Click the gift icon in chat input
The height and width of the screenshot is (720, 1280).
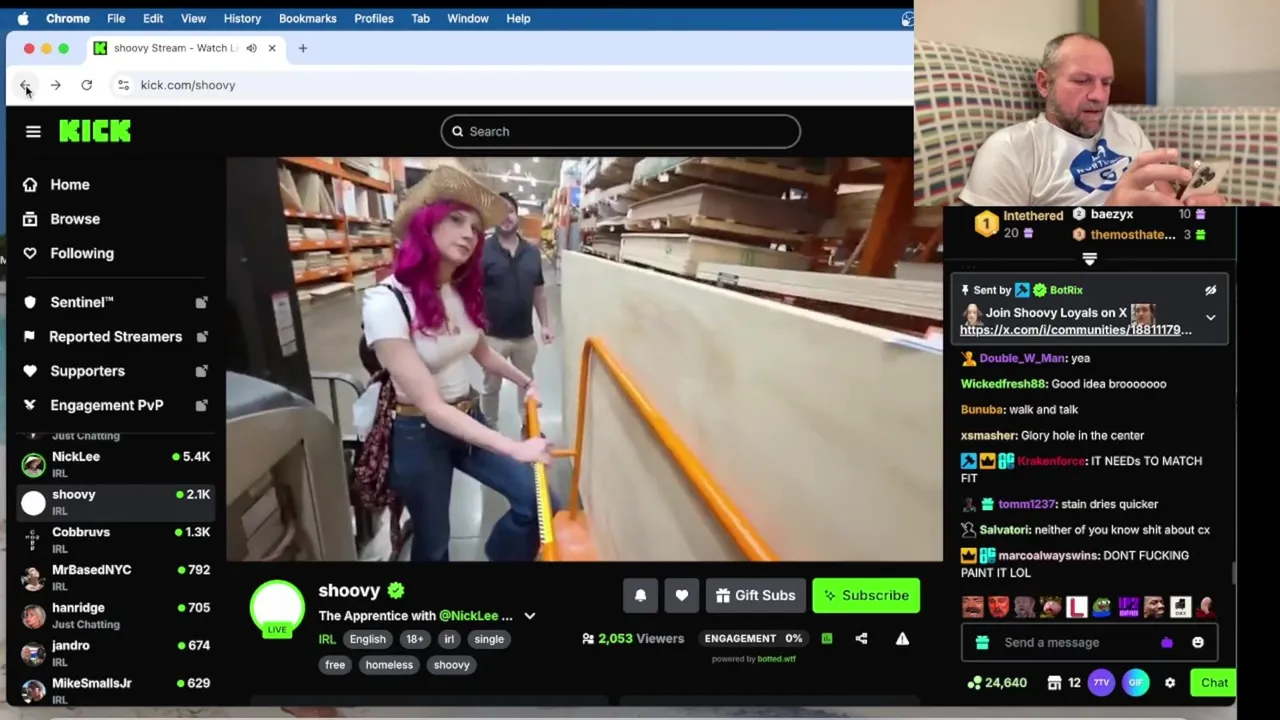point(982,643)
